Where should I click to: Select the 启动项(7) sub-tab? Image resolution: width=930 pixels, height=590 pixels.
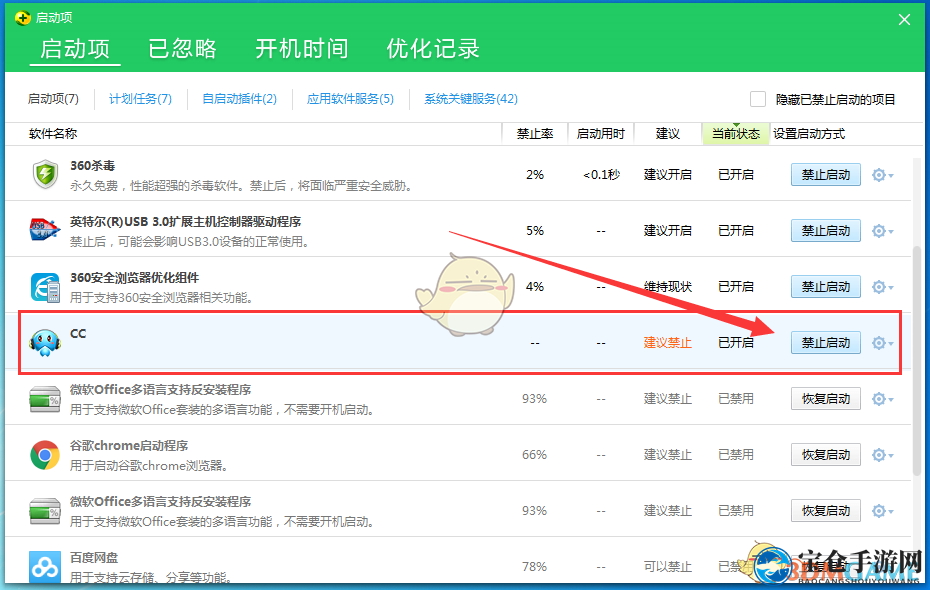click(x=53, y=99)
